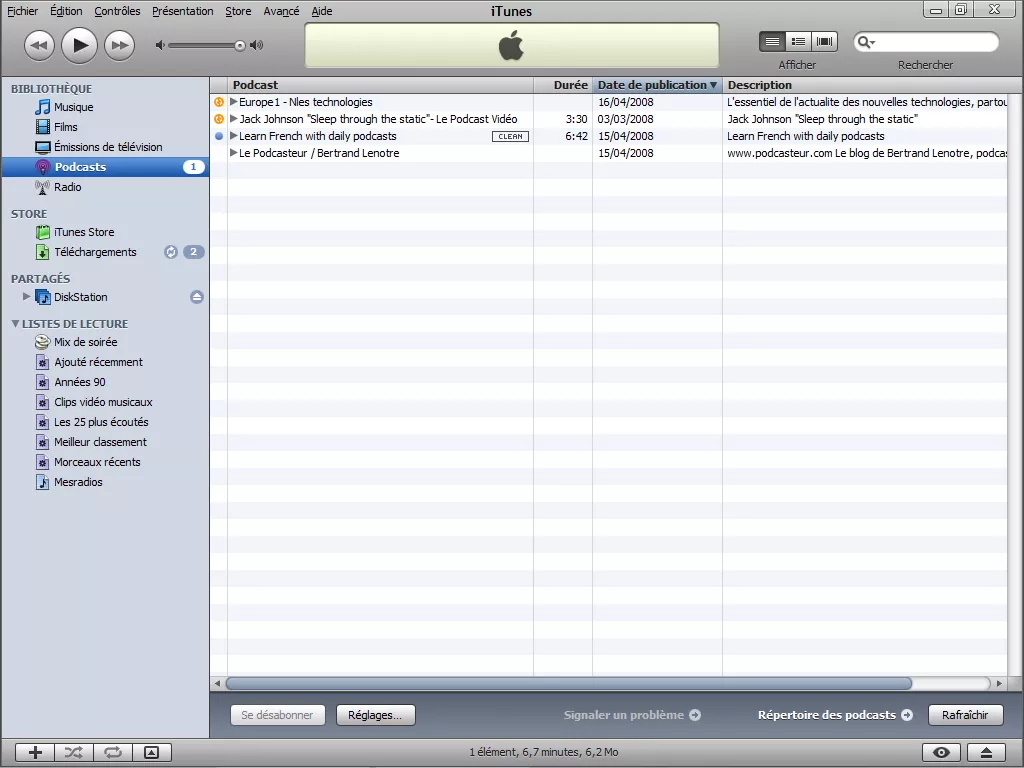Switch to list view mode

(772, 42)
